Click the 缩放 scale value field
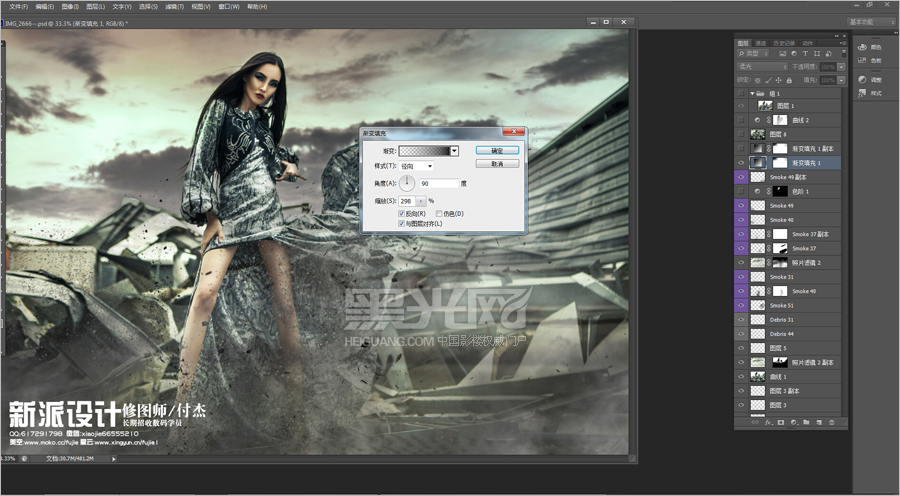The image size is (900, 496). tap(408, 201)
